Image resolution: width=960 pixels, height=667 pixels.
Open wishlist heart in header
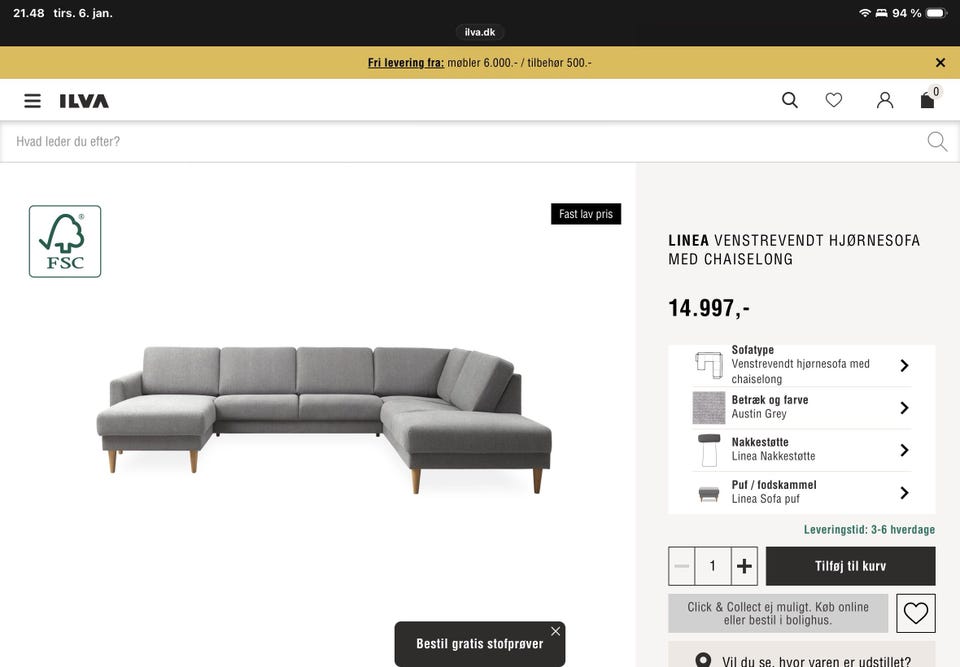(834, 100)
